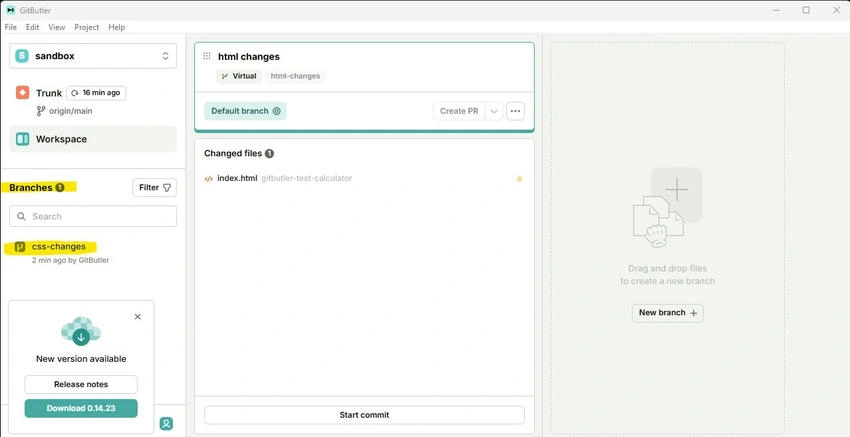Click the yellow modified status dot
850x437 pixels.
coord(519,178)
